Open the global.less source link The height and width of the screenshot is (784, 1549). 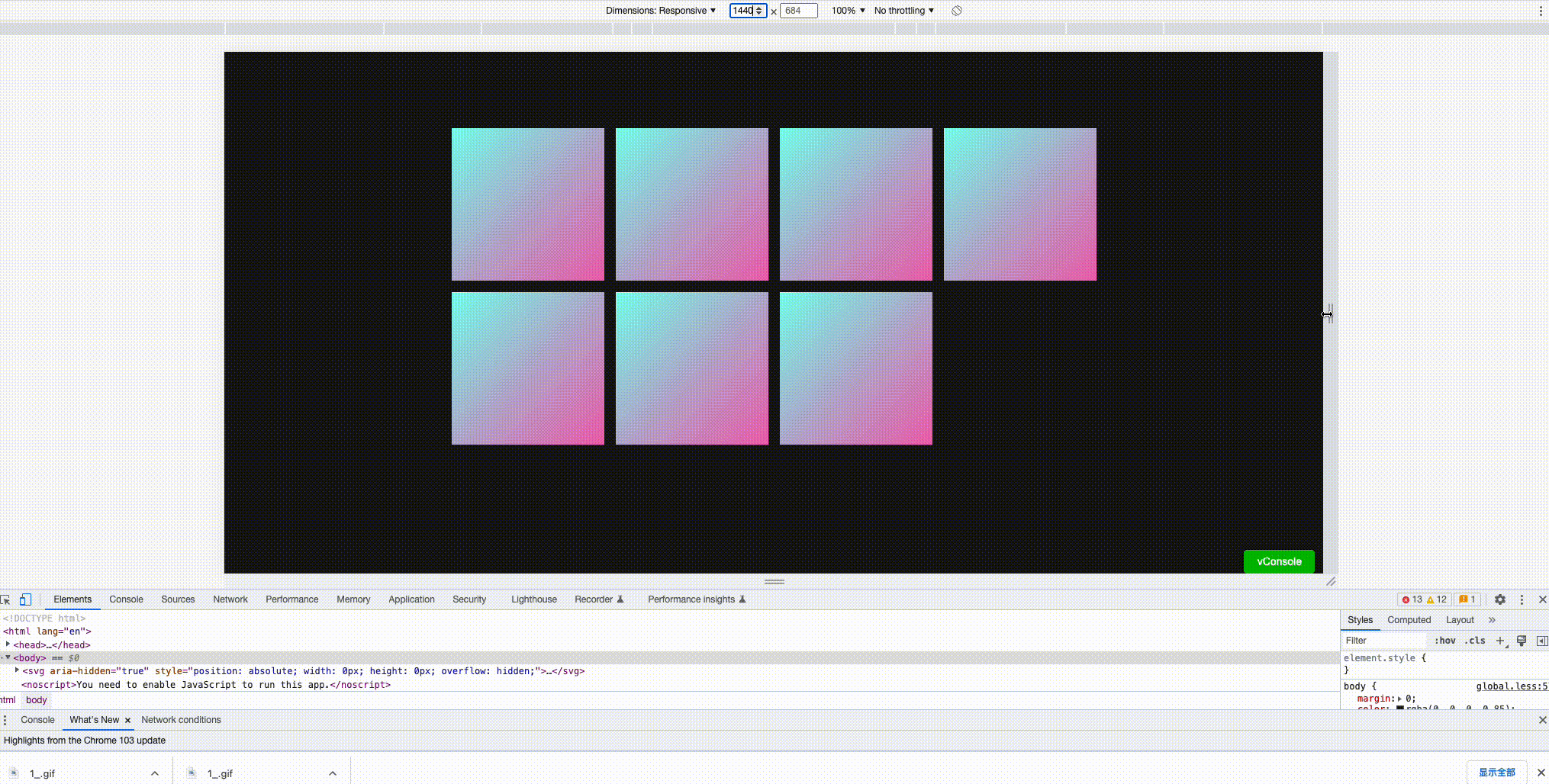(x=1512, y=686)
